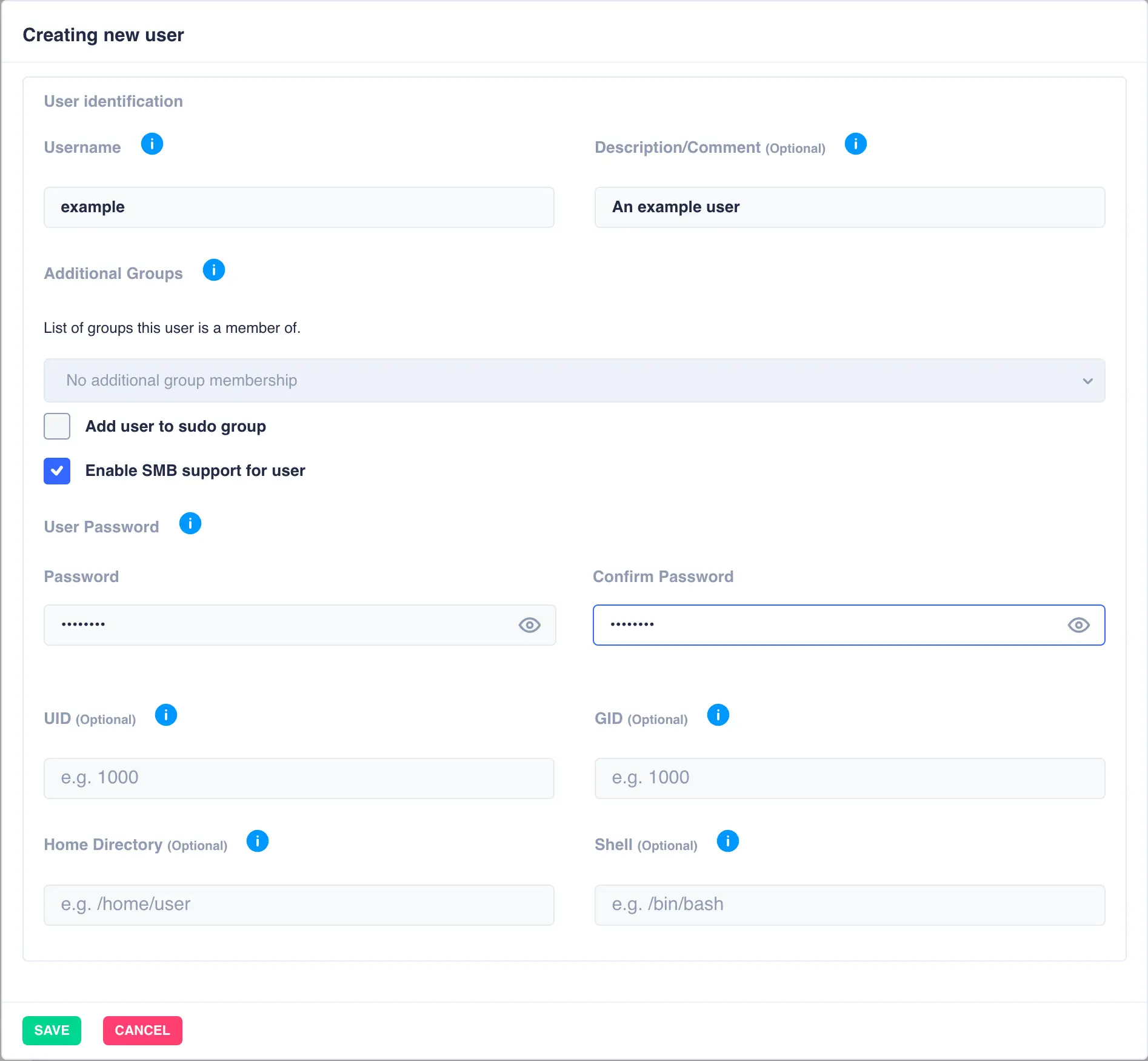Click the Additional Groups info icon
The width and height of the screenshot is (1148, 1061).
213,270
